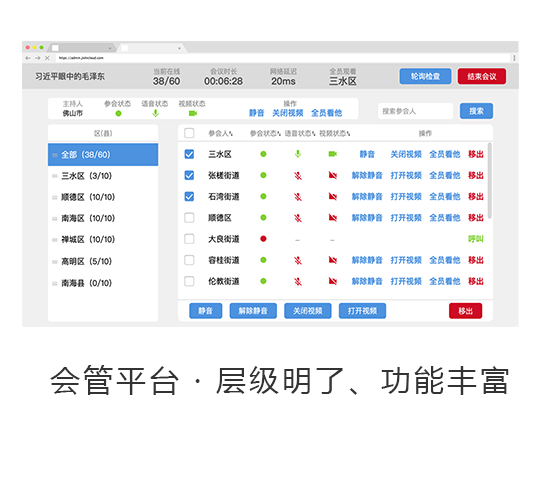Tick the select-all checkbox in table header

(x=189, y=133)
